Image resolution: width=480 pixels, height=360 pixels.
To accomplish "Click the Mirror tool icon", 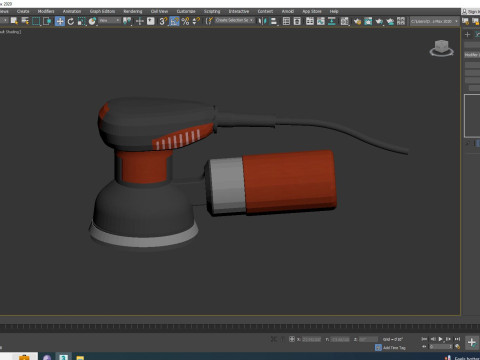I will 263,21.
